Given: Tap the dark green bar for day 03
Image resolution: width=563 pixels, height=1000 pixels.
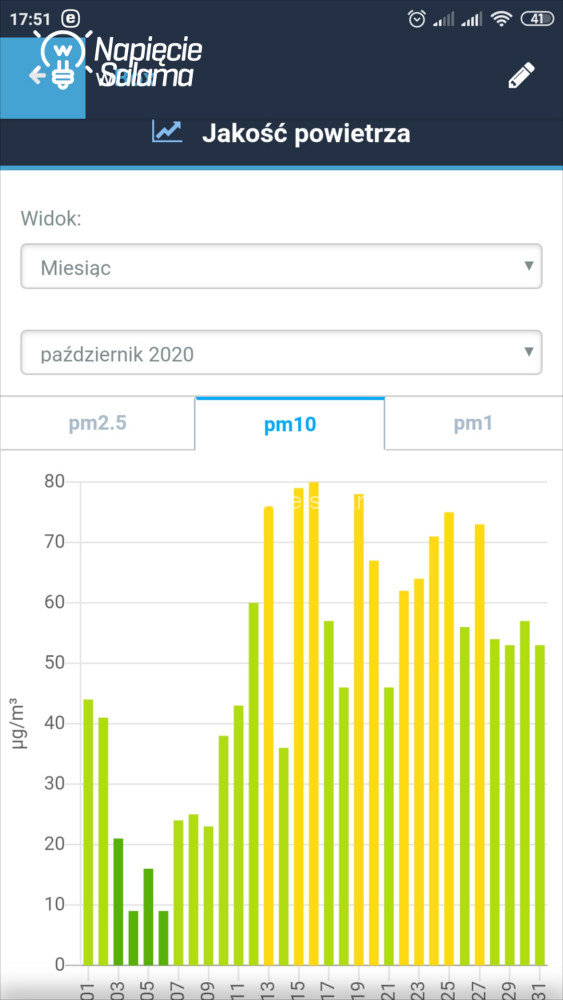Looking at the screenshot, I should pos(118,901).
